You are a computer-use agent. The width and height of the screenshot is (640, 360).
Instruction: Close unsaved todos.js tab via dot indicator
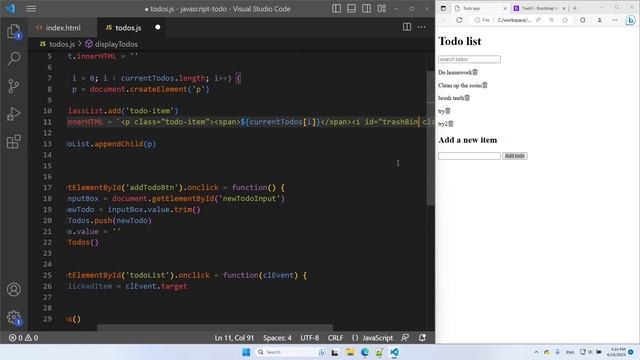coord(158,27)
